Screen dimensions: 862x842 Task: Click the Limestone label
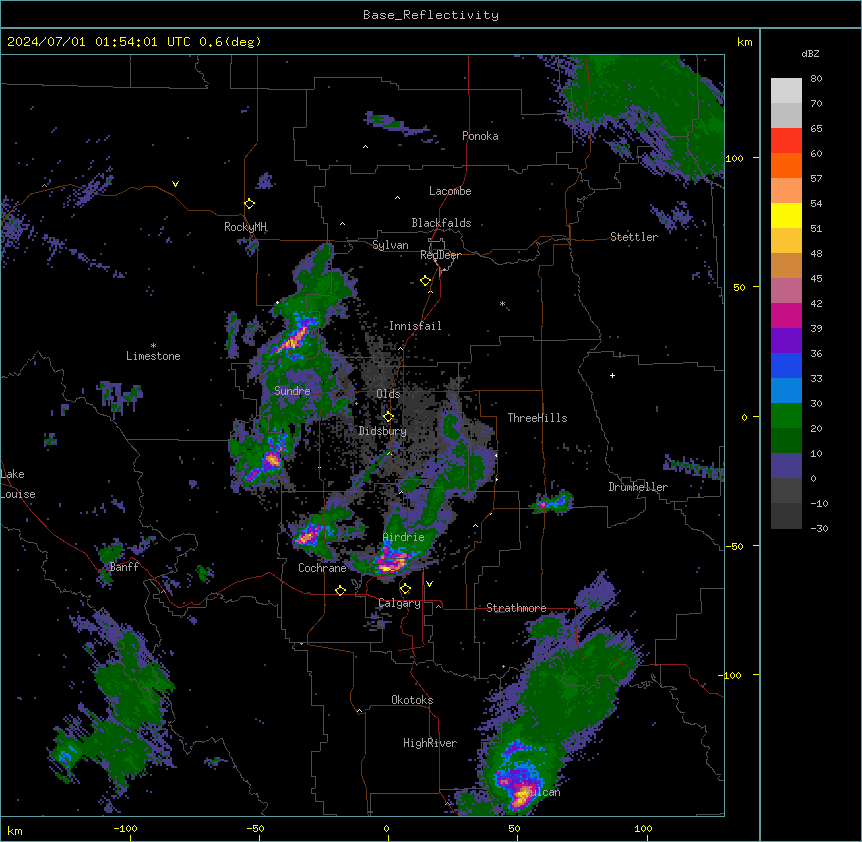(153, 356)
